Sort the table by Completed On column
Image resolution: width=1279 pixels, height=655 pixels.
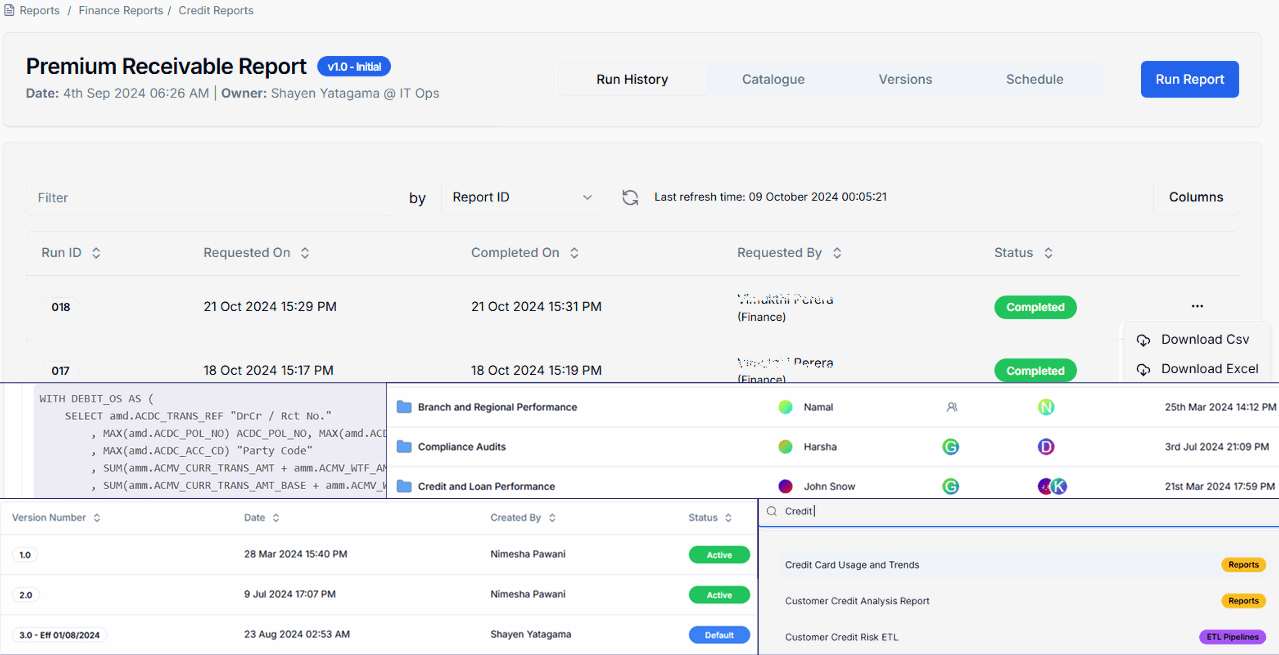pos(574,252)
